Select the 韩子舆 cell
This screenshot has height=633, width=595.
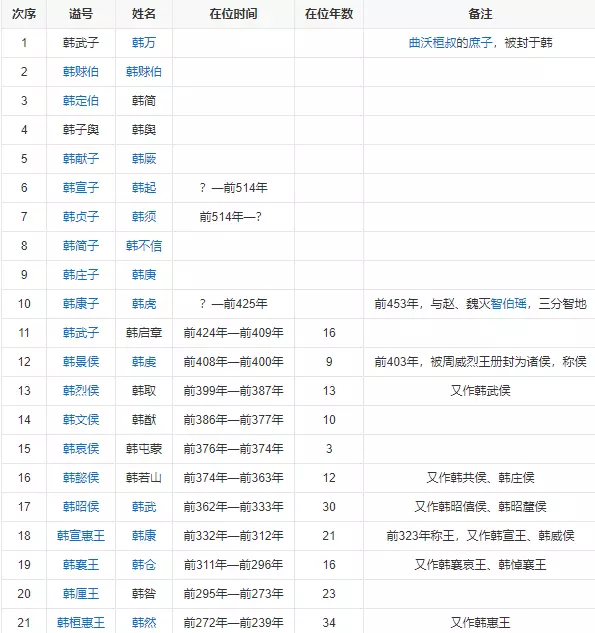coord(81,130)
